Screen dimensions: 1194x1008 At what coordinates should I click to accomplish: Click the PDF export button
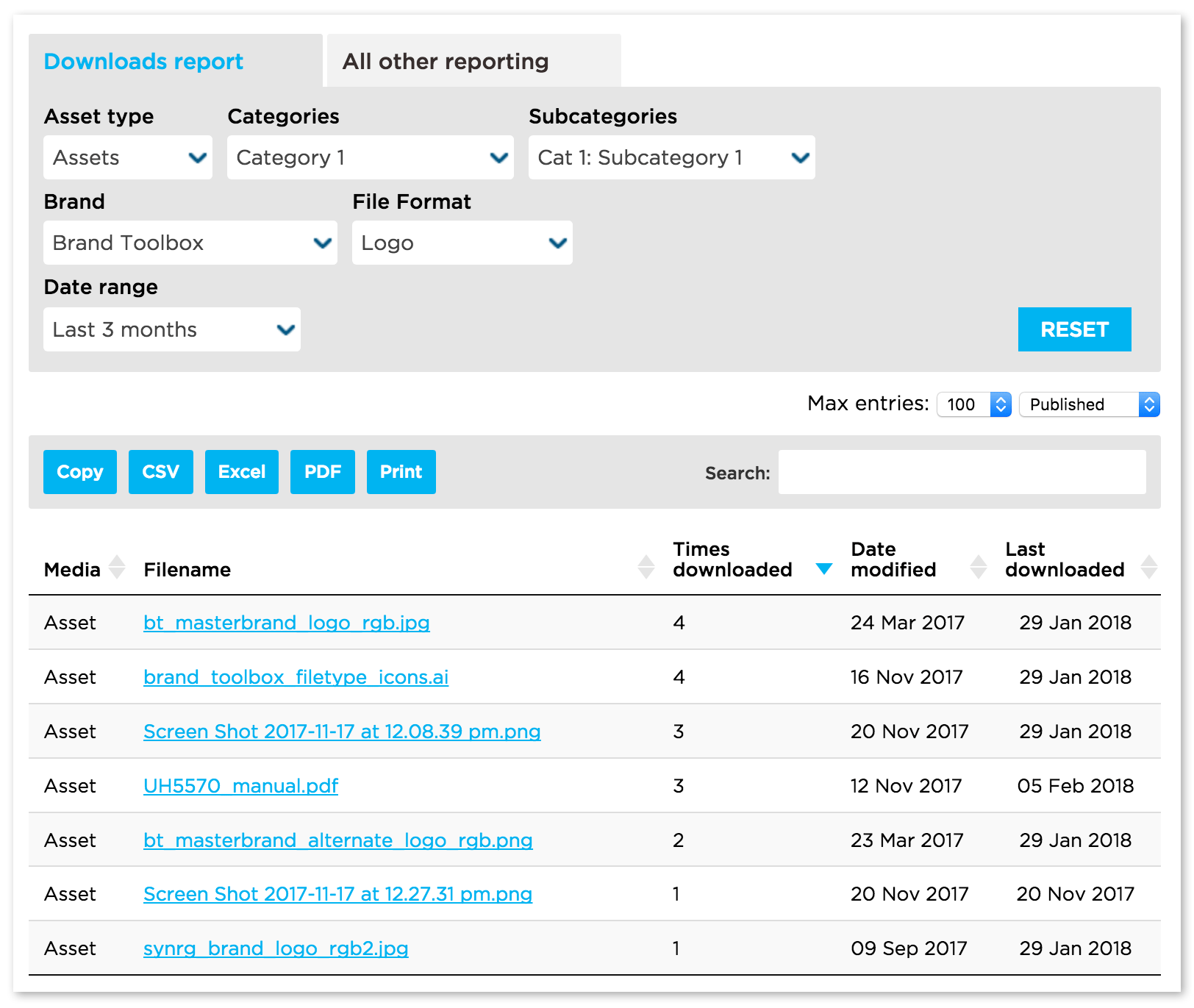click(x=322, y=472)
